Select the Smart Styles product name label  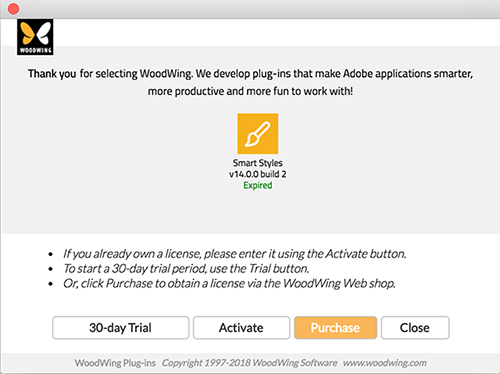coord(258,163)
